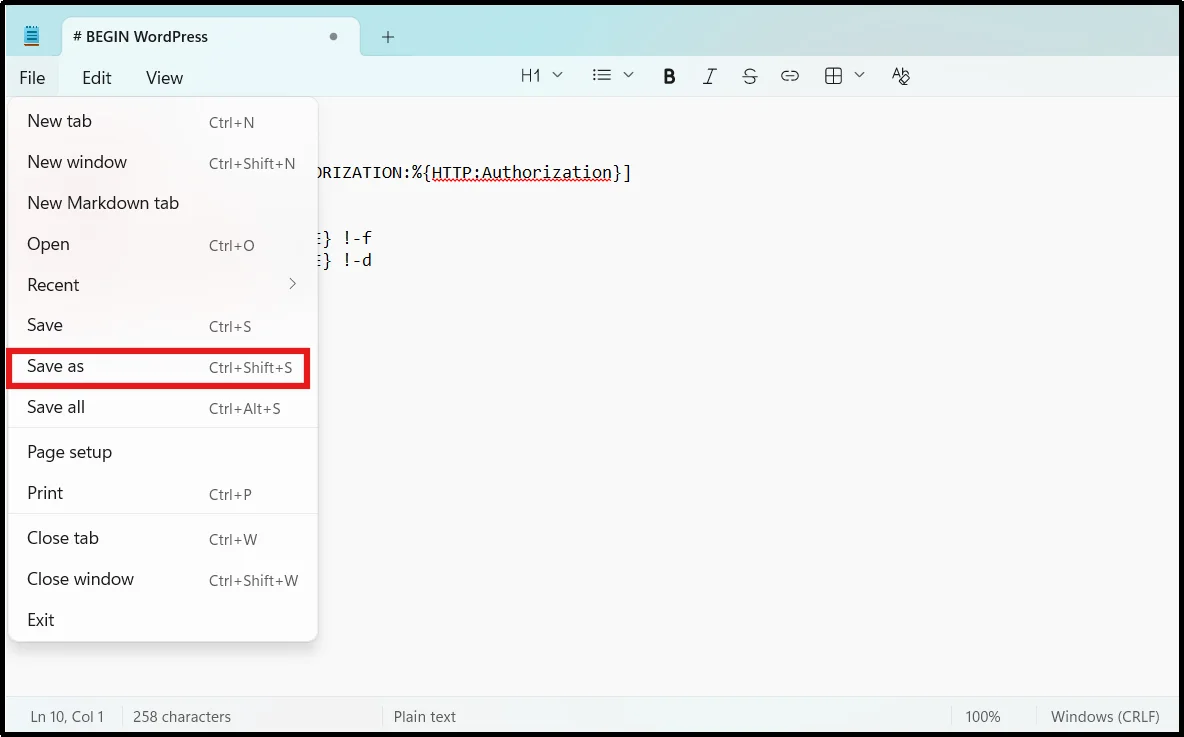1184x737 pixels.
Task: Click the Notepad app icon in title bar
Action: [31, 35]
